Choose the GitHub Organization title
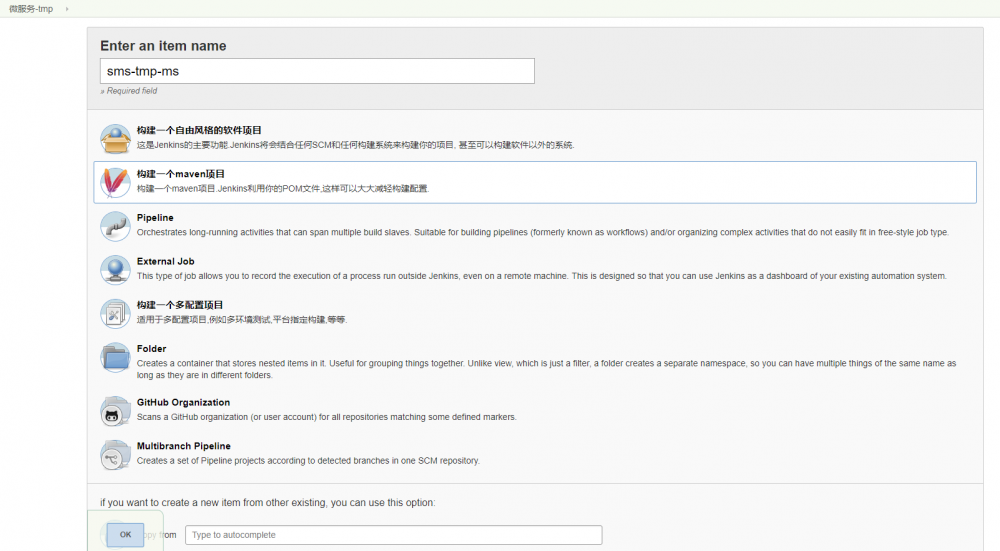Image resolution: width=1000 pixels, height=551 pixels. [x=183, y=402]
